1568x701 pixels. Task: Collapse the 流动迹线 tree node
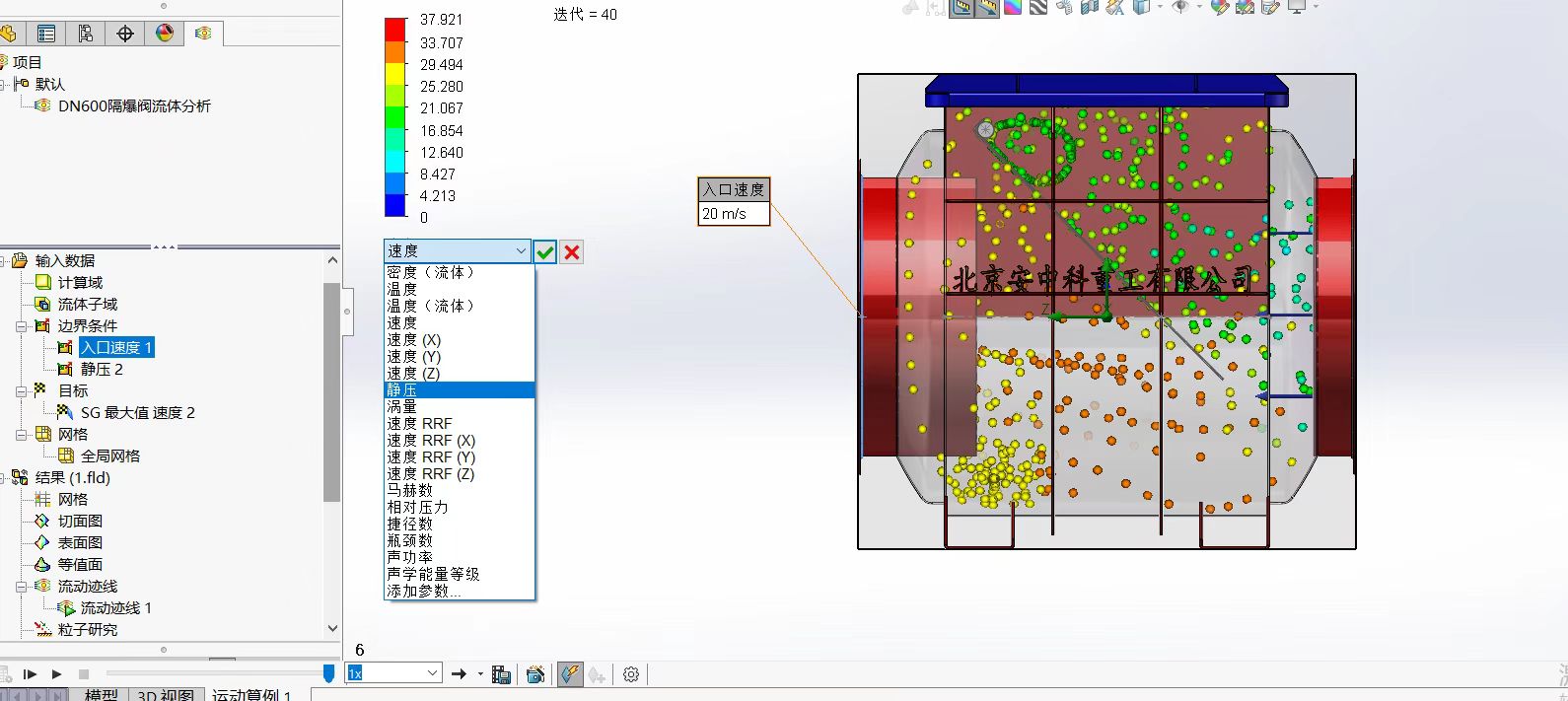point(21,587)
